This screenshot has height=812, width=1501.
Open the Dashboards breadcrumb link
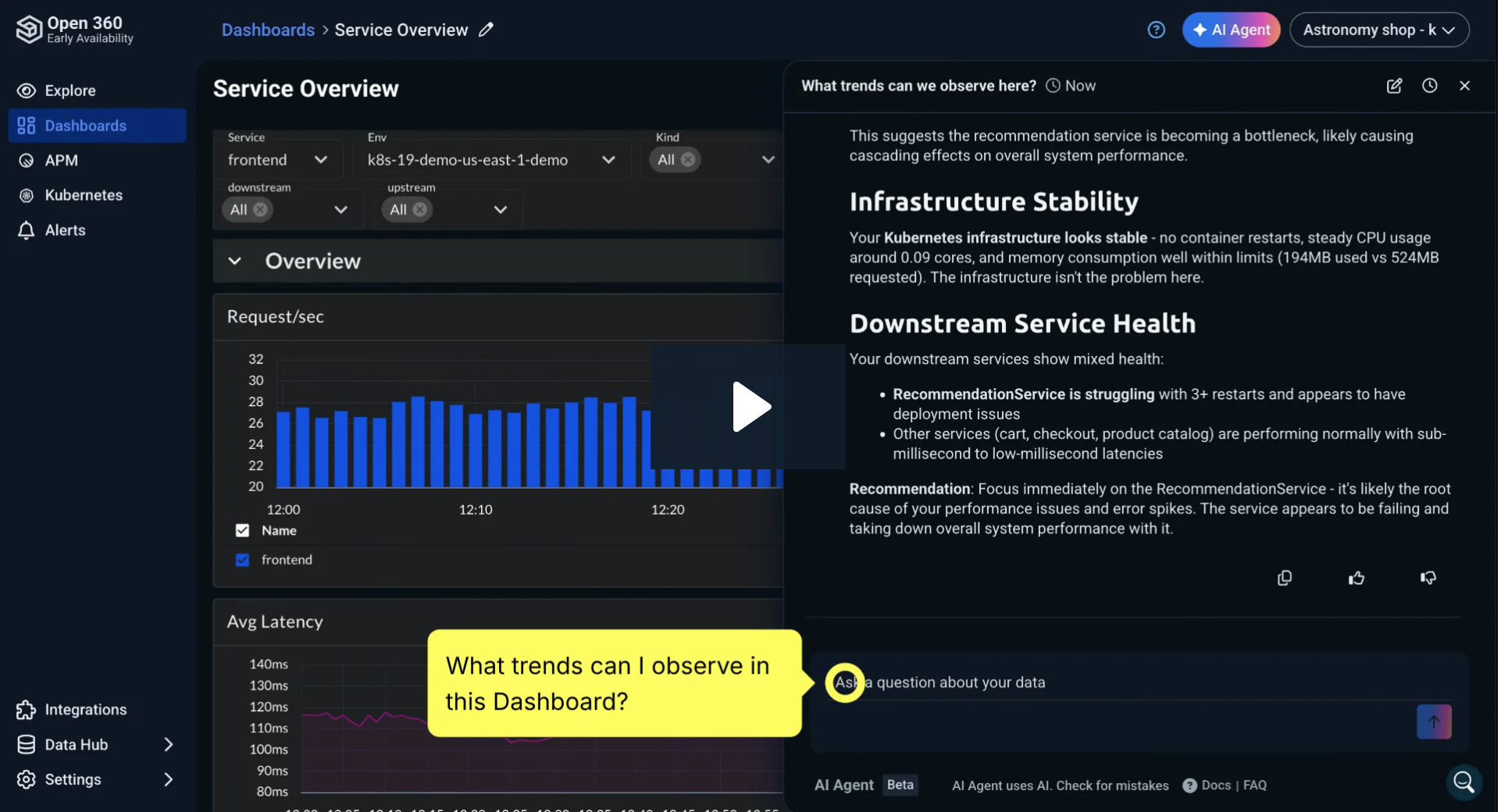point(268,30)
